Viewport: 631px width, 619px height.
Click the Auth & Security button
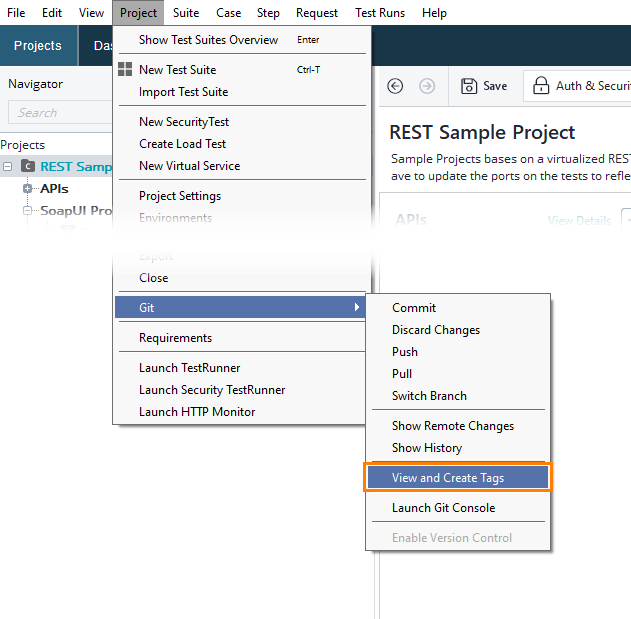[x=577, y=86]
